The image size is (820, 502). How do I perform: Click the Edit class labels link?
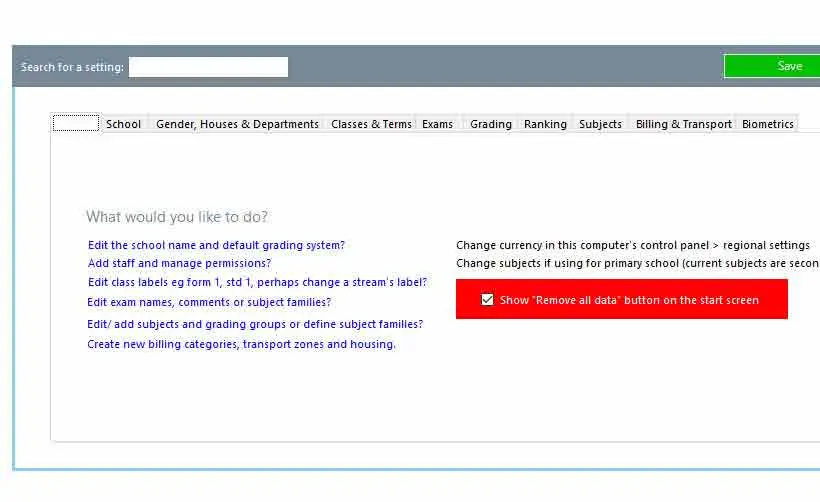(257, 282)
